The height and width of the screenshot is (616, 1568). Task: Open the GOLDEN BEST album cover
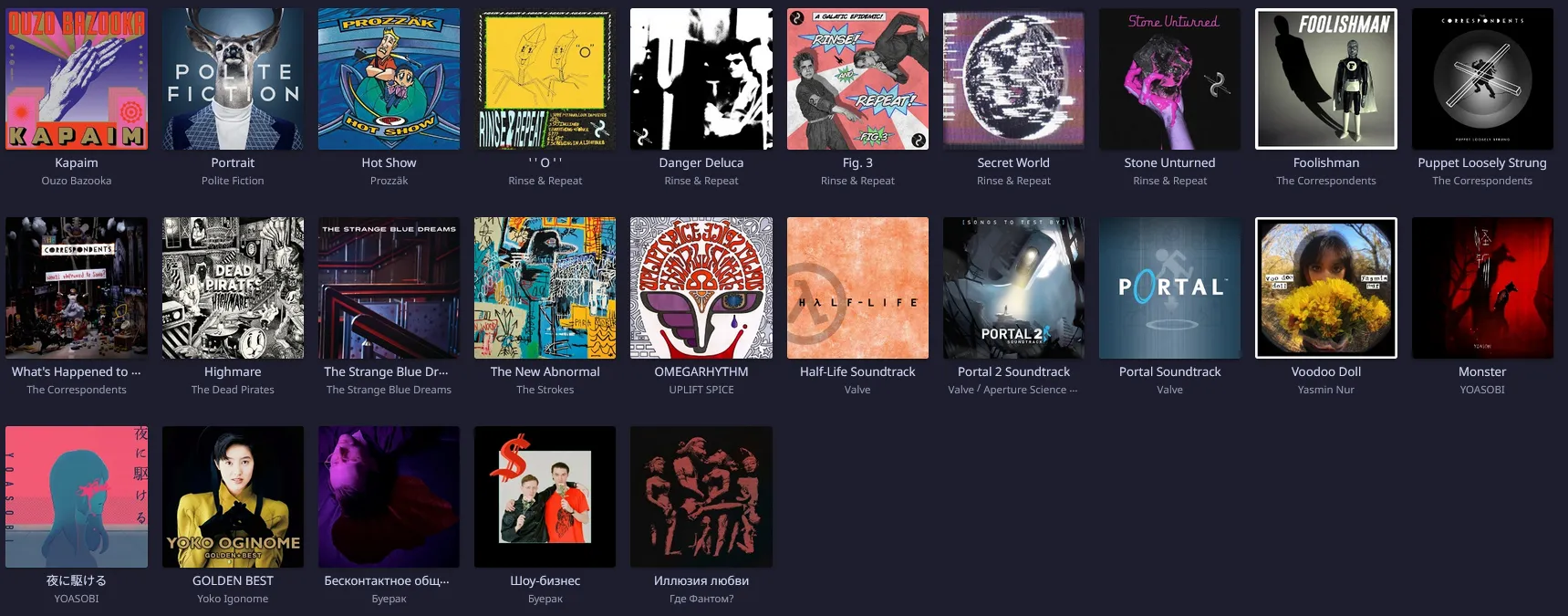(233, 496)
